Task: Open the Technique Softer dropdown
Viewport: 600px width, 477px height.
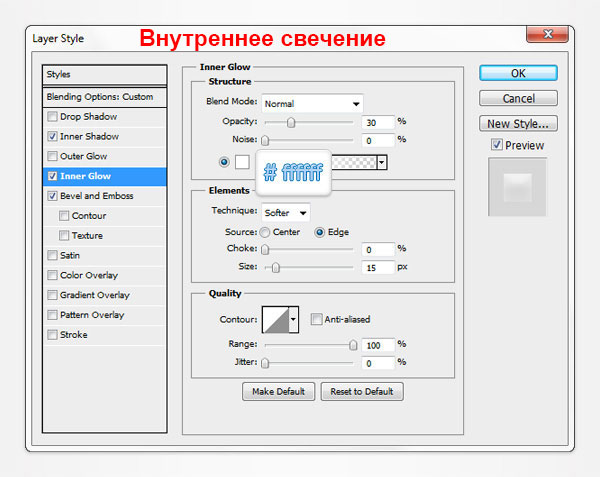Action: (285, 213)
